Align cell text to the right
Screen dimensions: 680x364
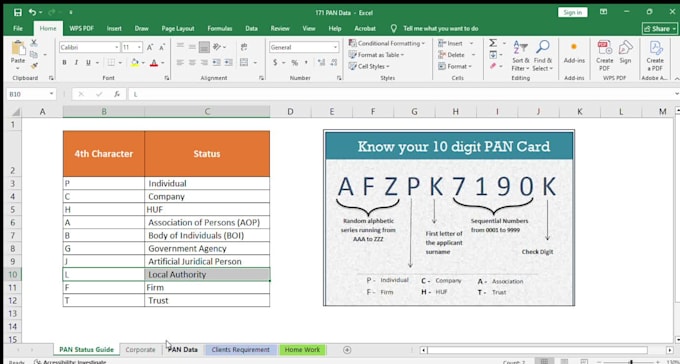pyautogui.click(x=204, y=63)
